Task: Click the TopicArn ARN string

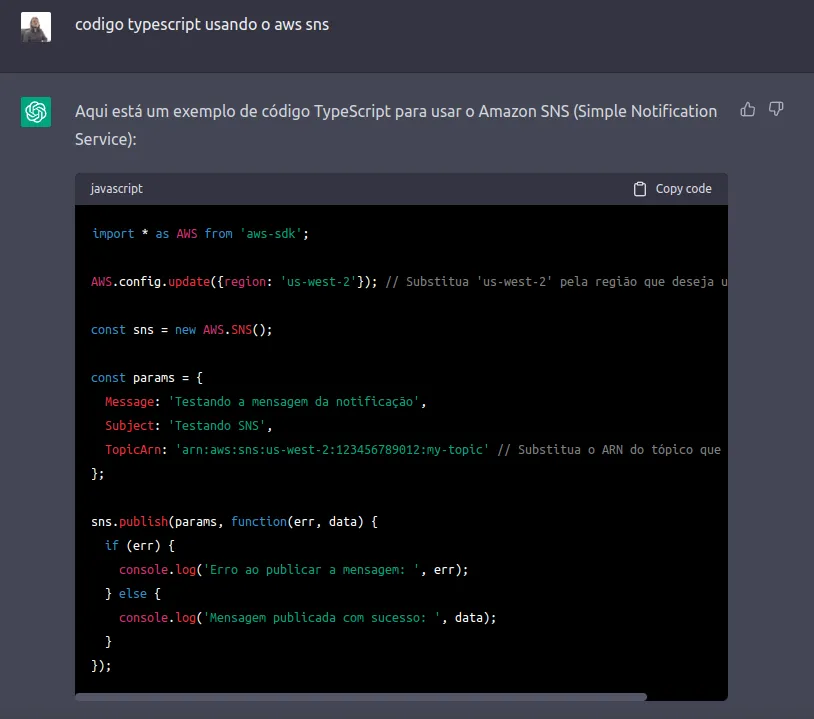Action: tap(332, 450)
